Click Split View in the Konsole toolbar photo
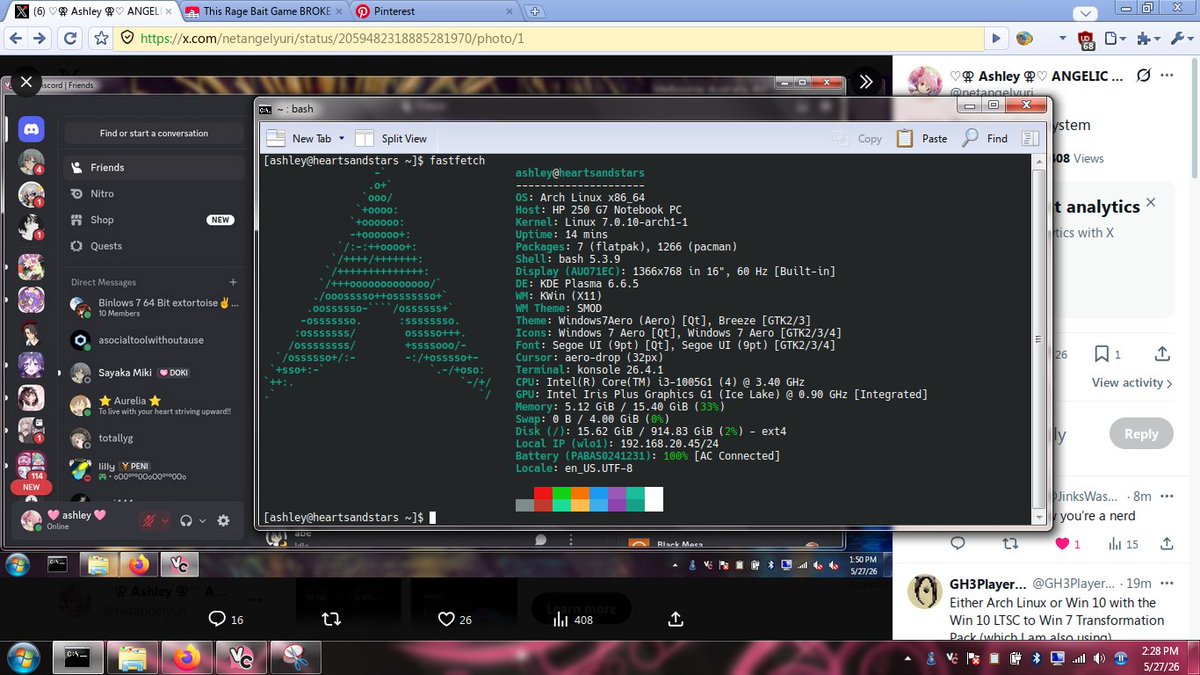 [x=391, y=138]
